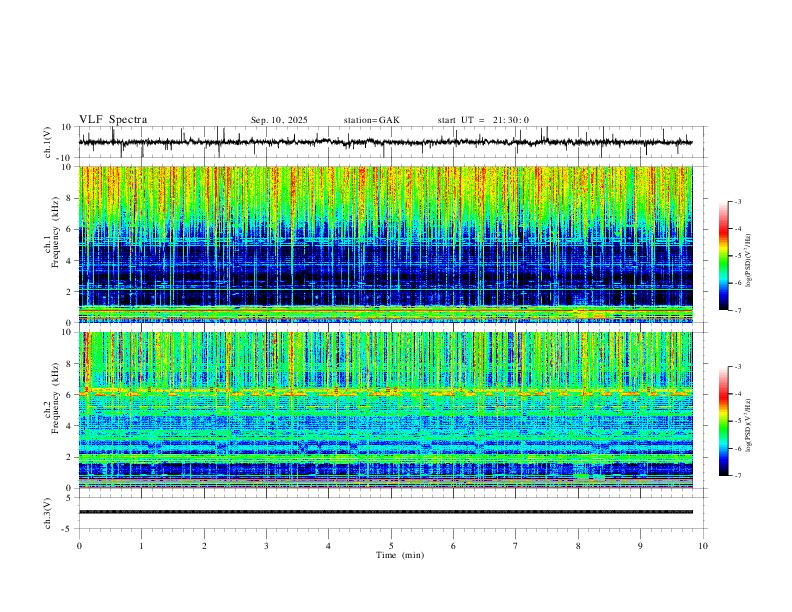792x612 pixels.
Task: Click lower colorbar "log(PSD)(V²/Hz)" label
Action: coord(749,425)
